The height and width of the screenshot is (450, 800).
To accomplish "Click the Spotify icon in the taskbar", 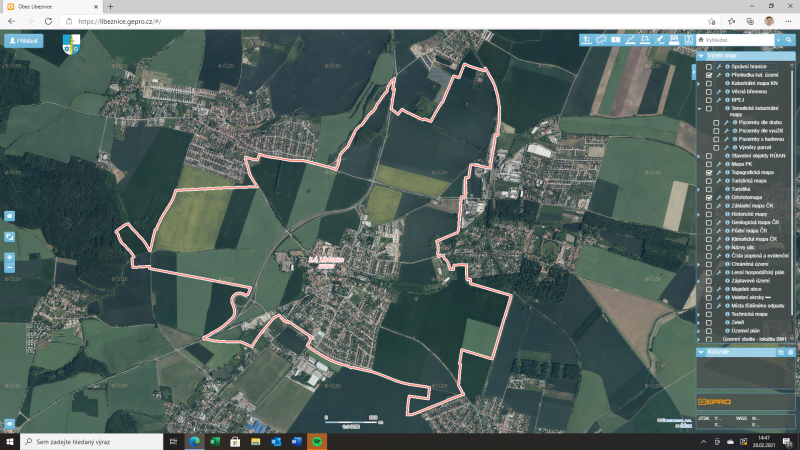I will (x=317, y=441).
